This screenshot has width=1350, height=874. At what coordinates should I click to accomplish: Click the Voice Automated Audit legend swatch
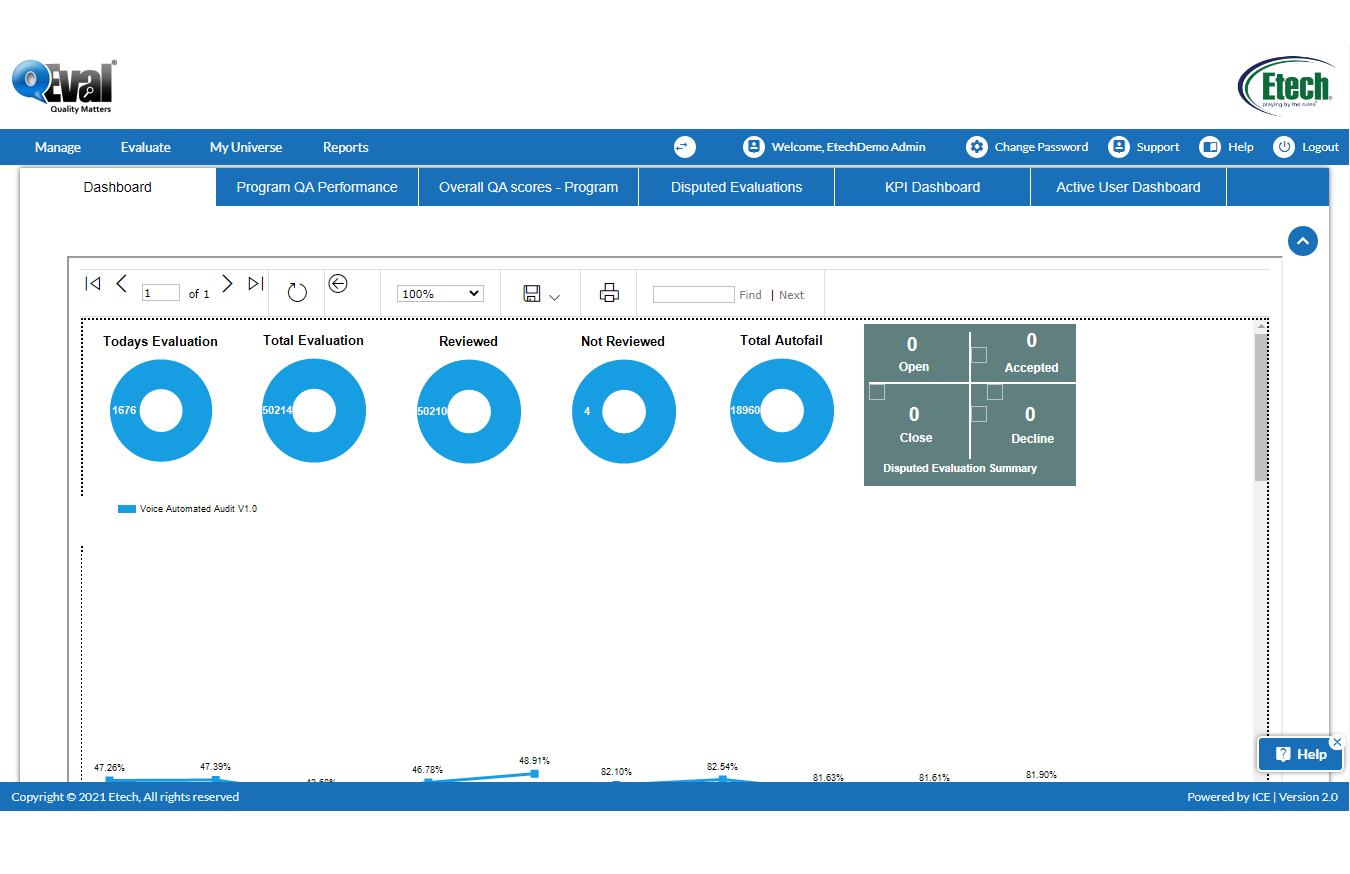pos(127,509)
